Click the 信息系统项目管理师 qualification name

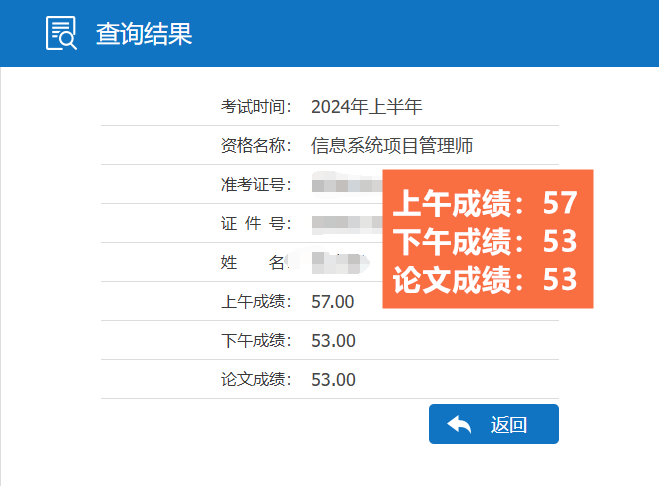tap(392, 146)
